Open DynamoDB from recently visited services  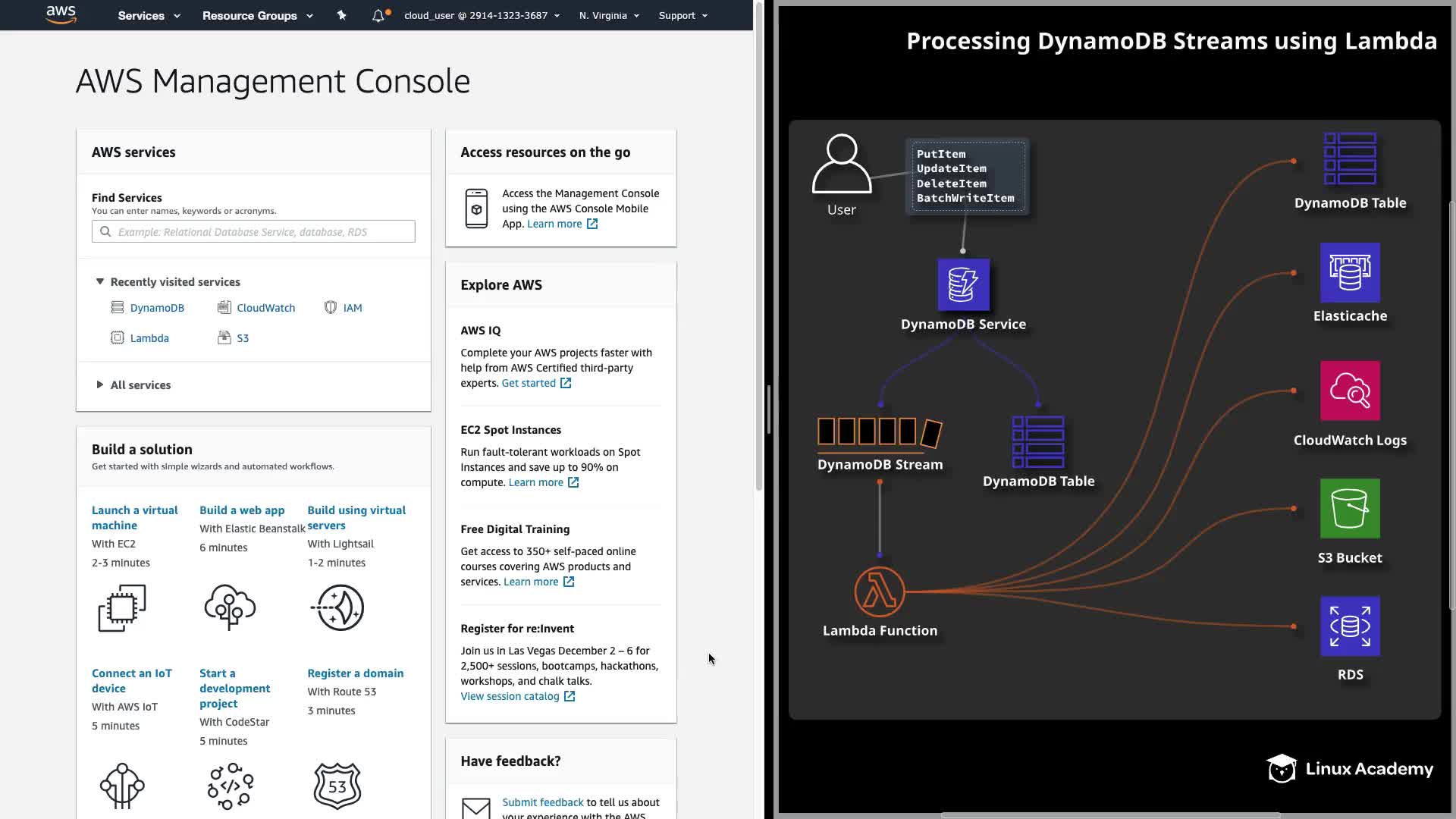click(156, 308)
